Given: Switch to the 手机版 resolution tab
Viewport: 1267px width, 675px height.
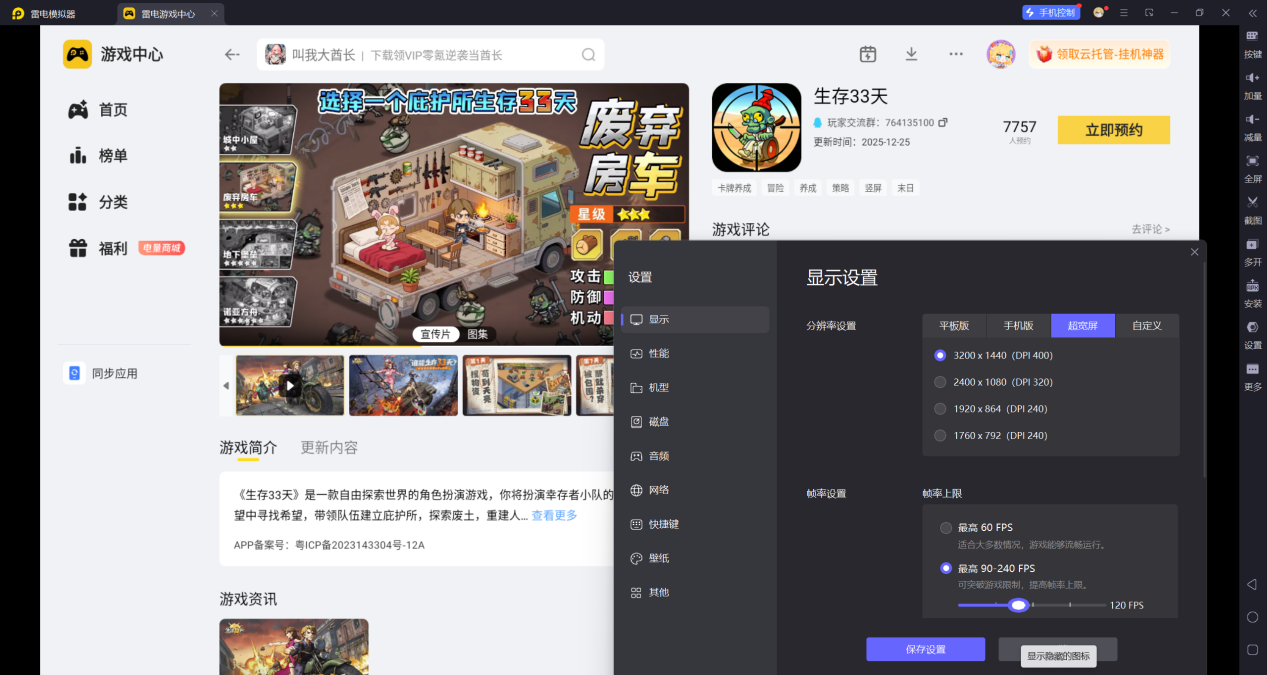Looking at the screenshot, I should [x=1018, y=325].
